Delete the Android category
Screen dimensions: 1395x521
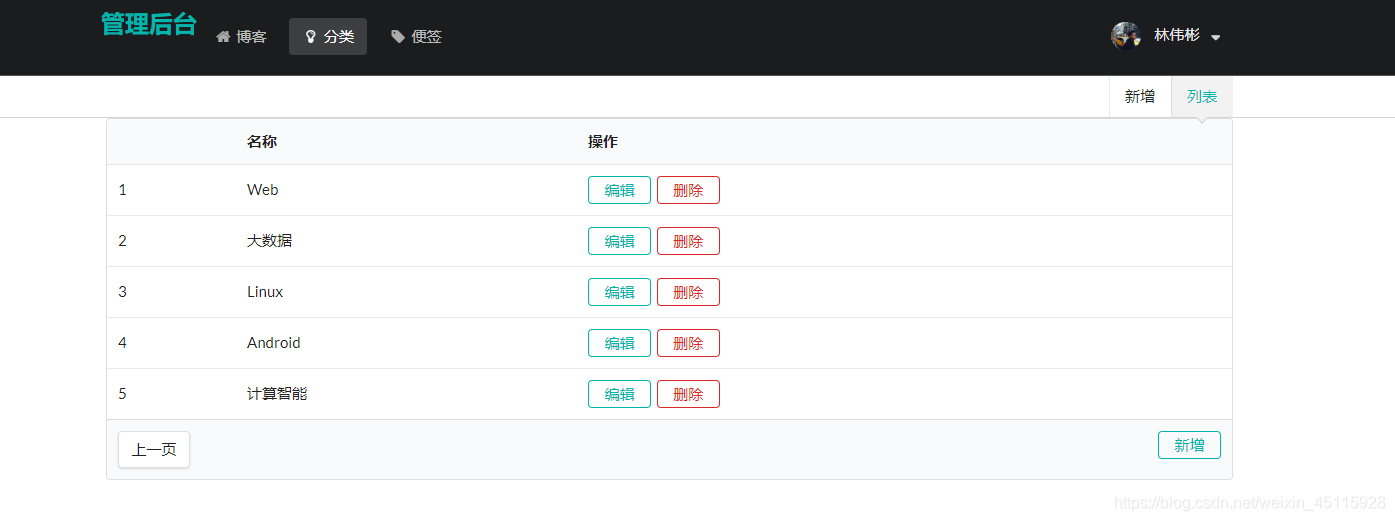688,343
